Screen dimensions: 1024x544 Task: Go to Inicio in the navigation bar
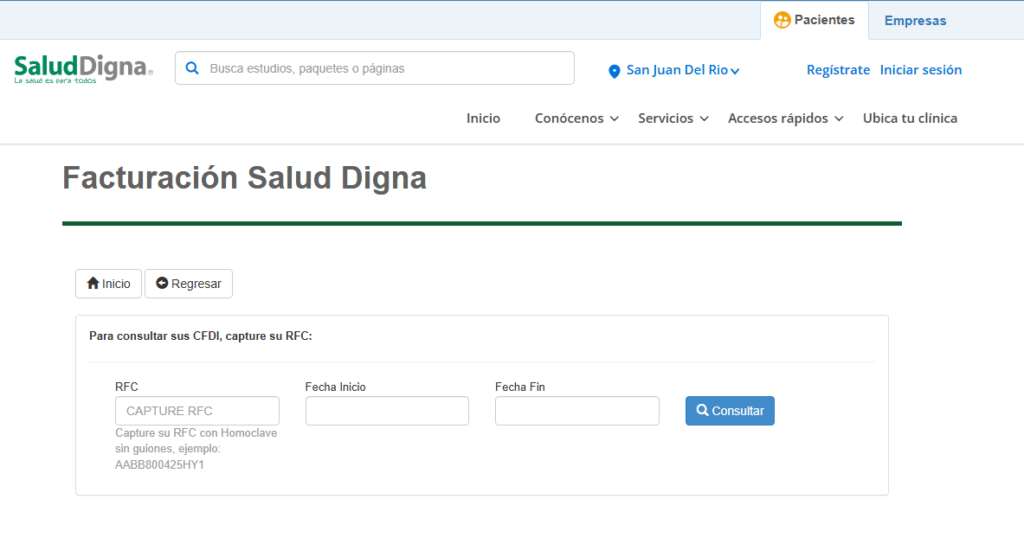483,118
